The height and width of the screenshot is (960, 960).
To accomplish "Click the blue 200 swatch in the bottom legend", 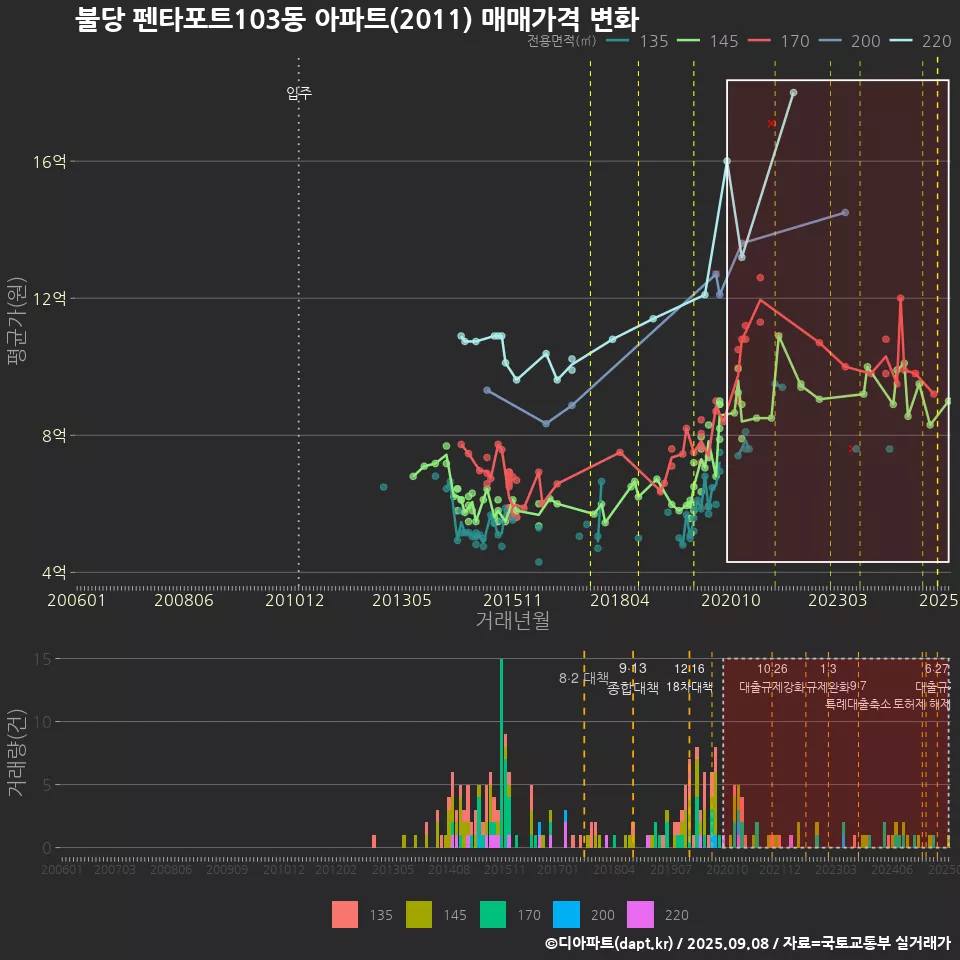I will (x=566, y=915).
